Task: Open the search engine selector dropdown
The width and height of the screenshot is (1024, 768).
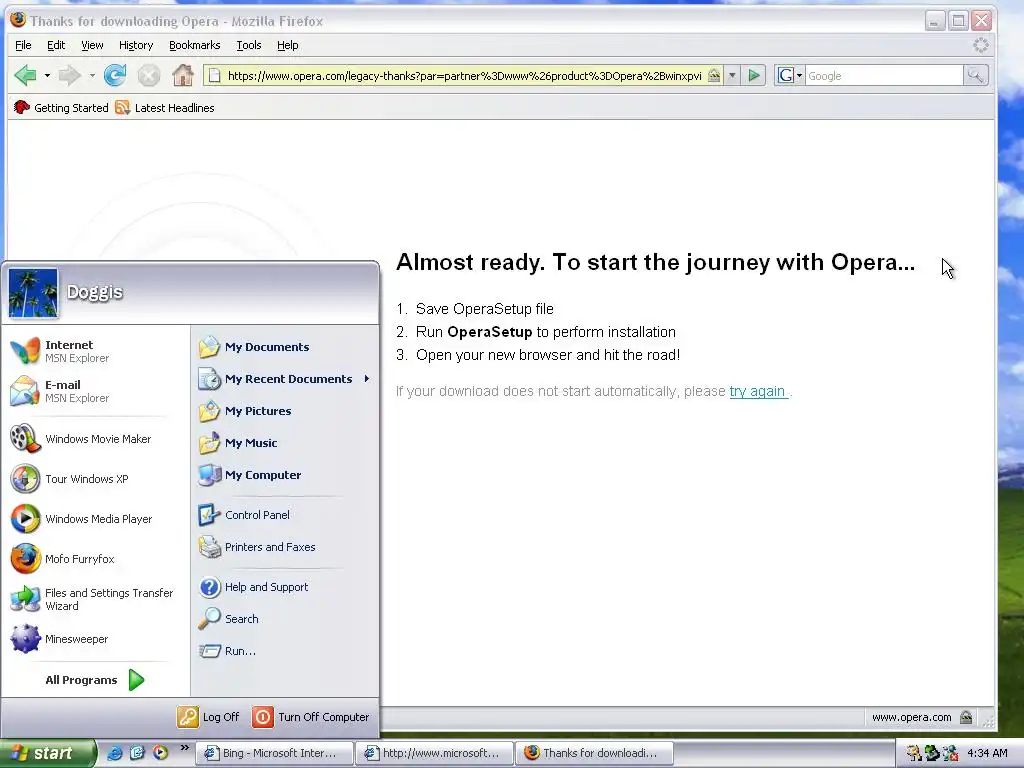Action: pyautogui.click(x=790, y=76)
